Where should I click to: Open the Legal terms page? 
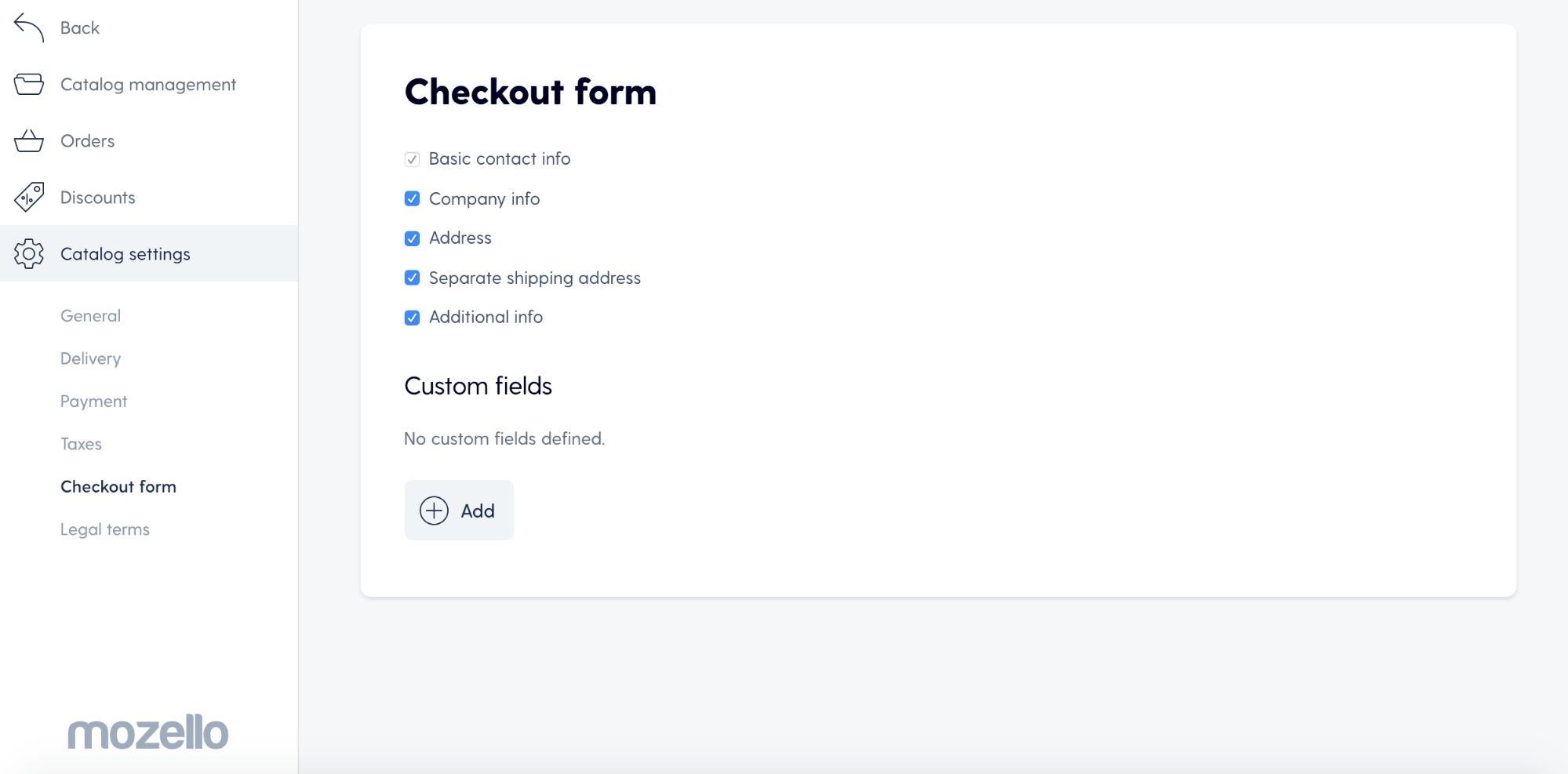point(104,529)
